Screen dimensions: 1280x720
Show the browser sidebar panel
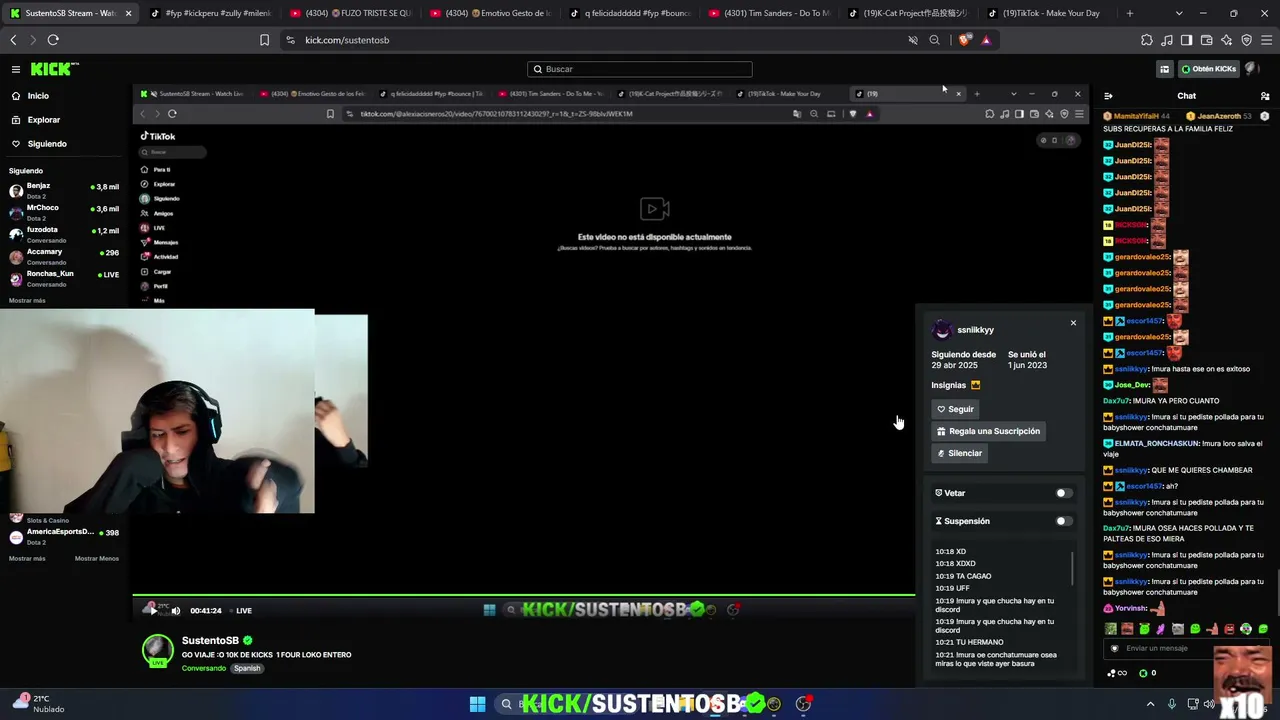coord(1186,40)
